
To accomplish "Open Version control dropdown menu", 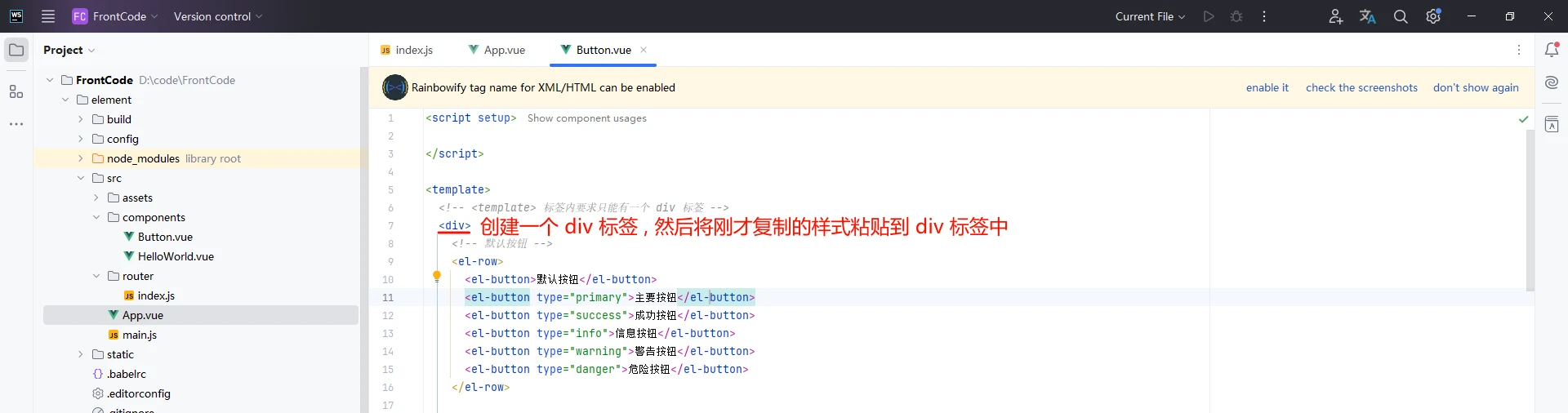I will tap(217, 16).
